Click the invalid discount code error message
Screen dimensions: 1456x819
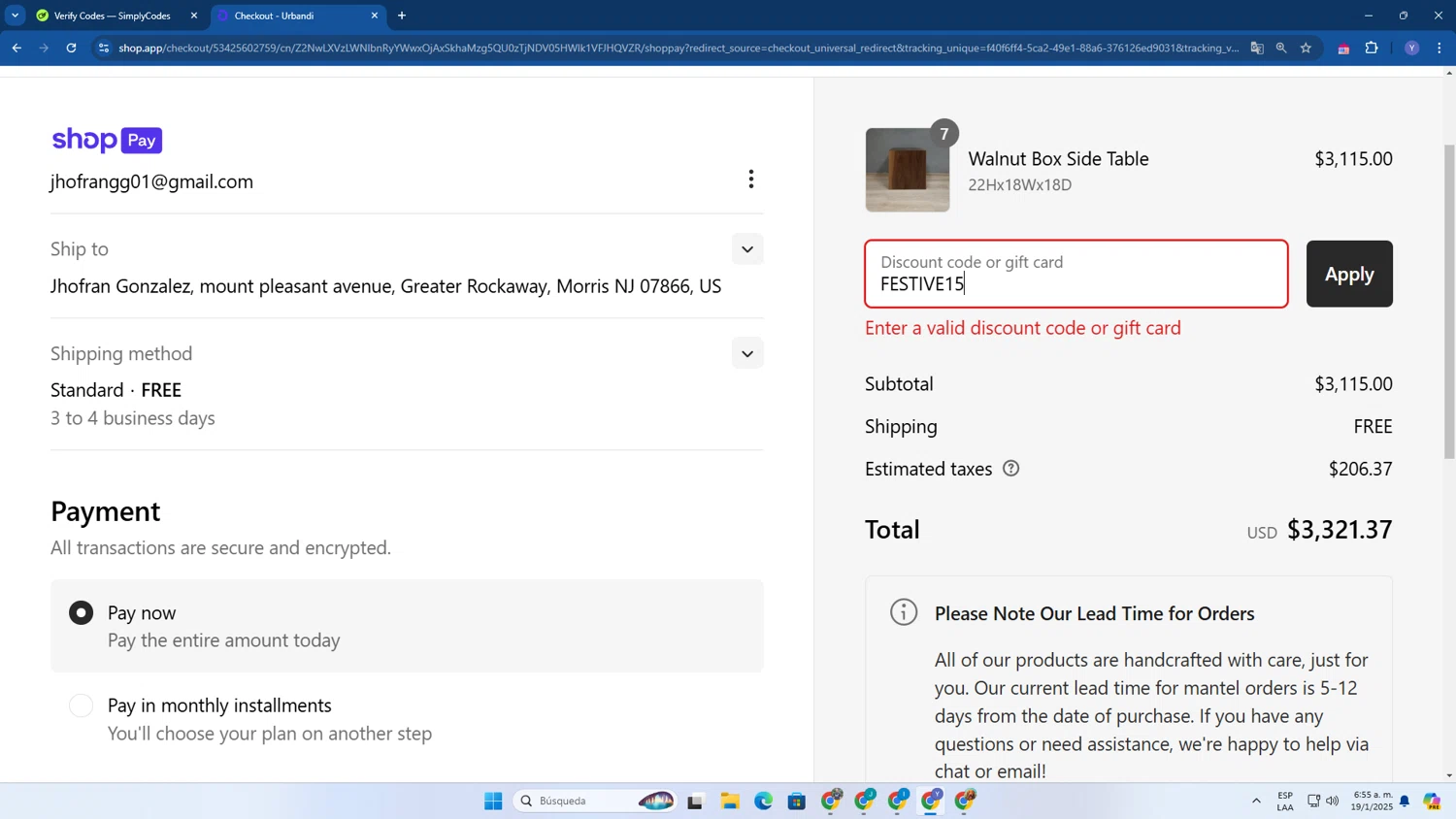(1023, 328)
